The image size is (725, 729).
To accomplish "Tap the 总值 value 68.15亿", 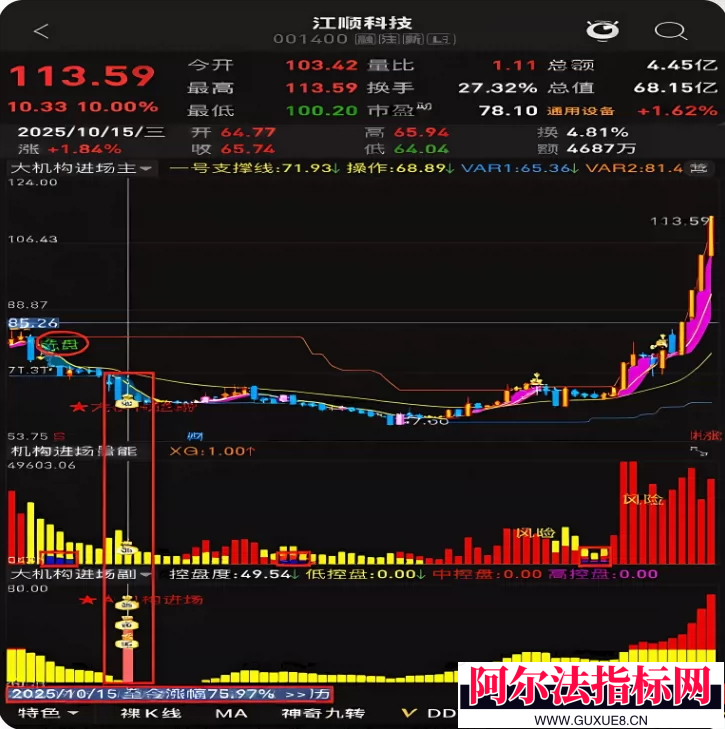I will click(676, 88).
